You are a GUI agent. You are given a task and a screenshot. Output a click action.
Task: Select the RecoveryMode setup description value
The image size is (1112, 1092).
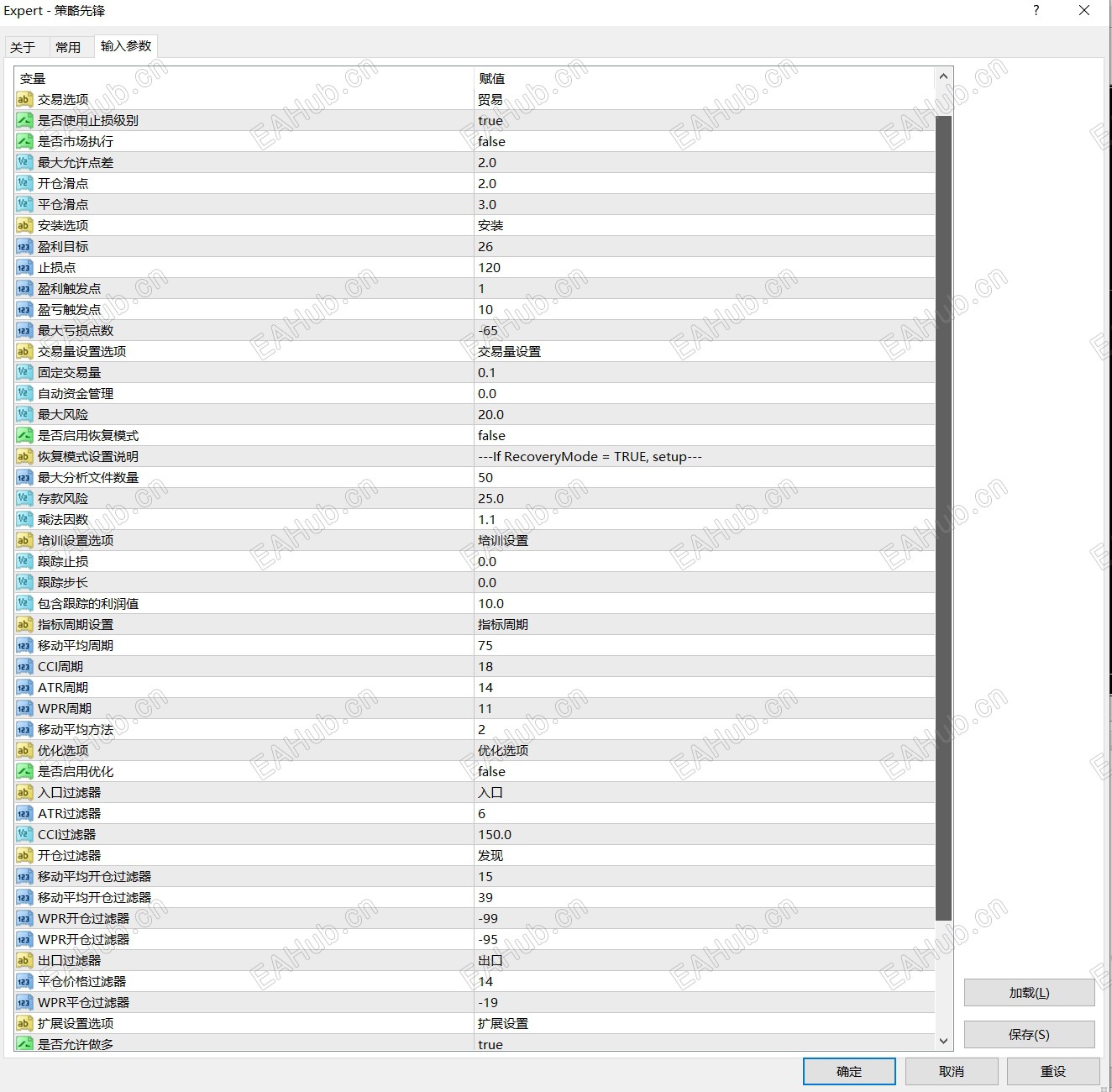(x=590, y=456)
